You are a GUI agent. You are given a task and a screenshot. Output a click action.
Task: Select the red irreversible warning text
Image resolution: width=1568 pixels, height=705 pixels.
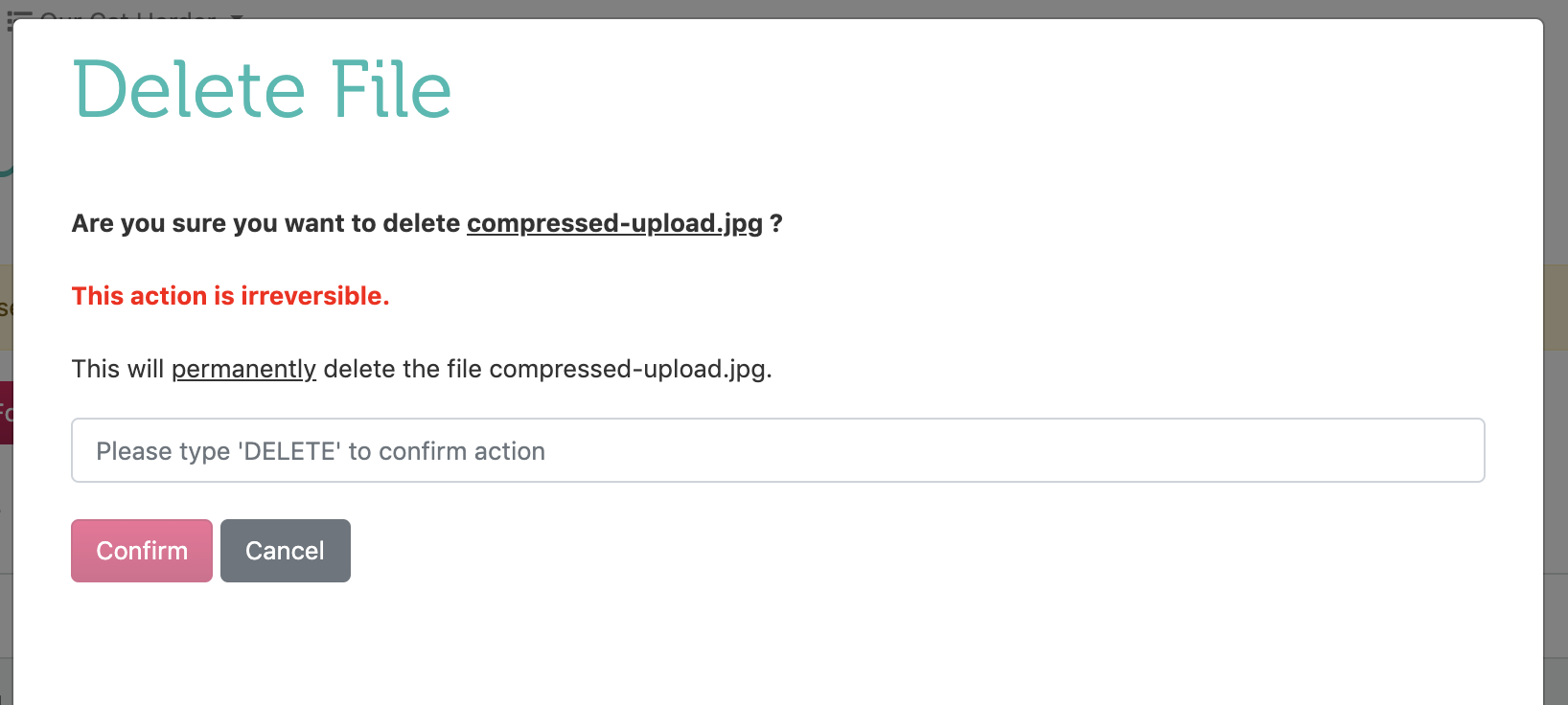click(230, 296)
